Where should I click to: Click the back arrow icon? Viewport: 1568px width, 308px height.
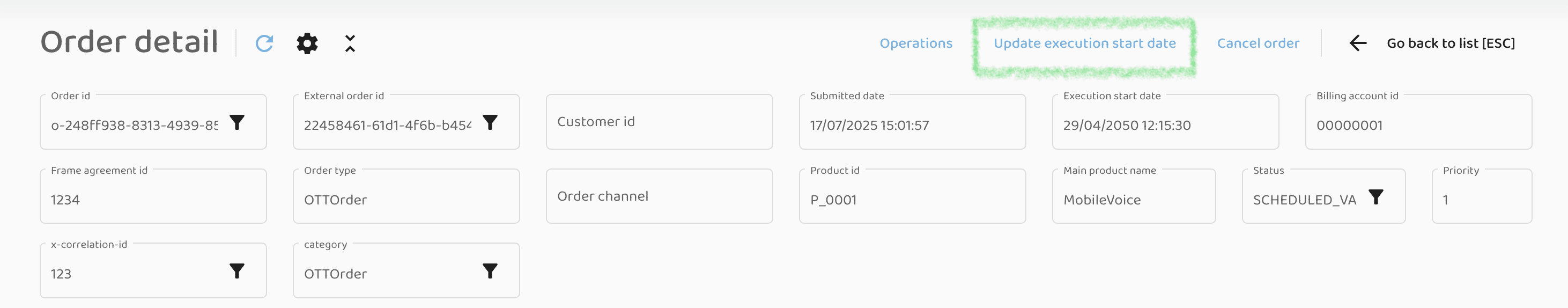point(1358,43)
